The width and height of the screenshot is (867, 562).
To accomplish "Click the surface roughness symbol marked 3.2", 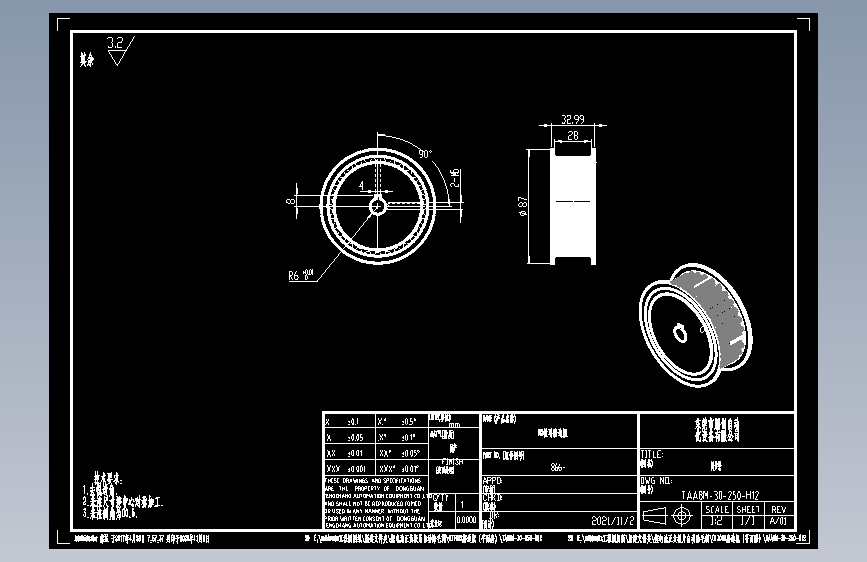I will (x=120, y=50).
